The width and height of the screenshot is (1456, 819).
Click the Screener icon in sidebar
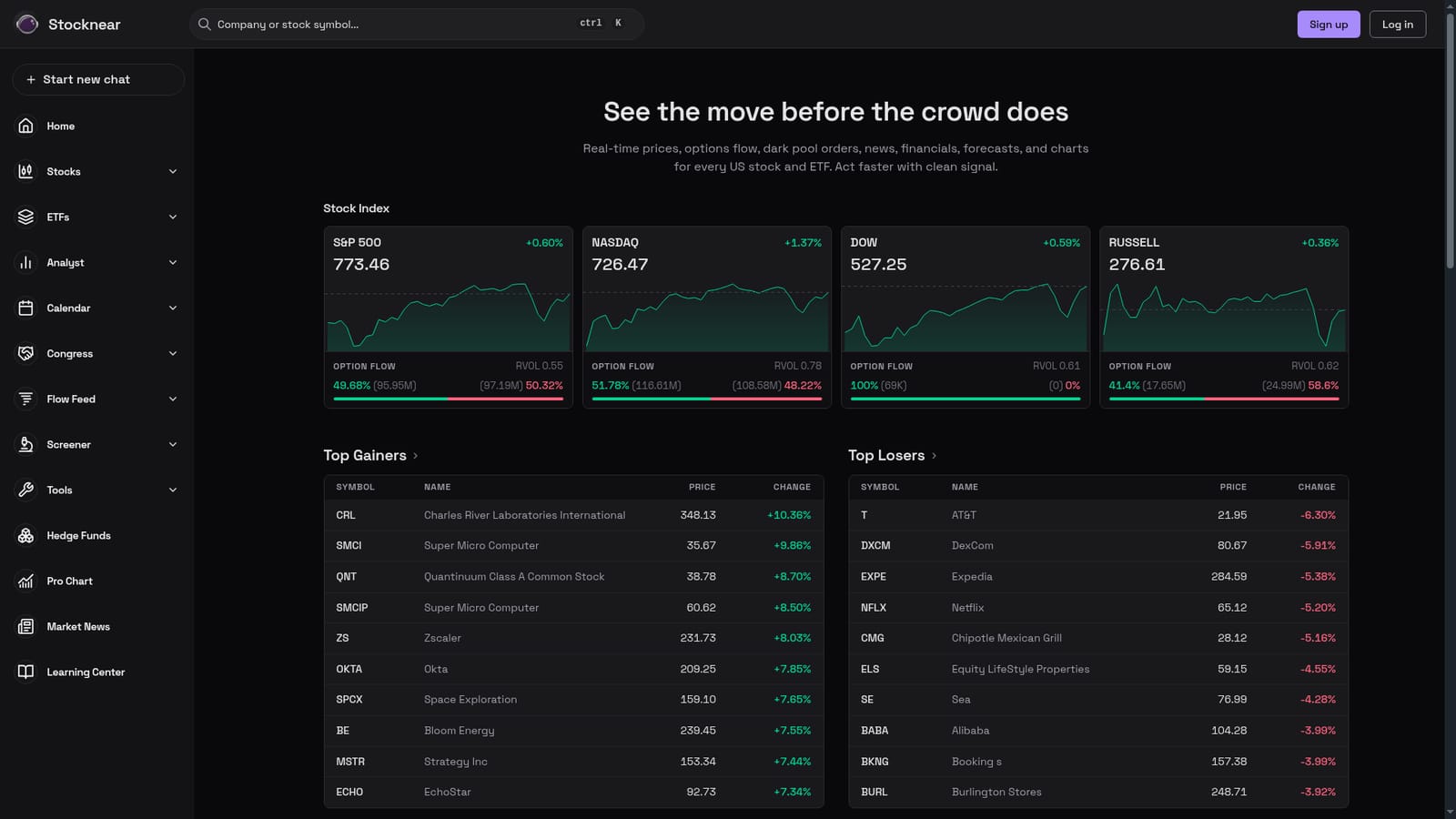pos(25,444)
